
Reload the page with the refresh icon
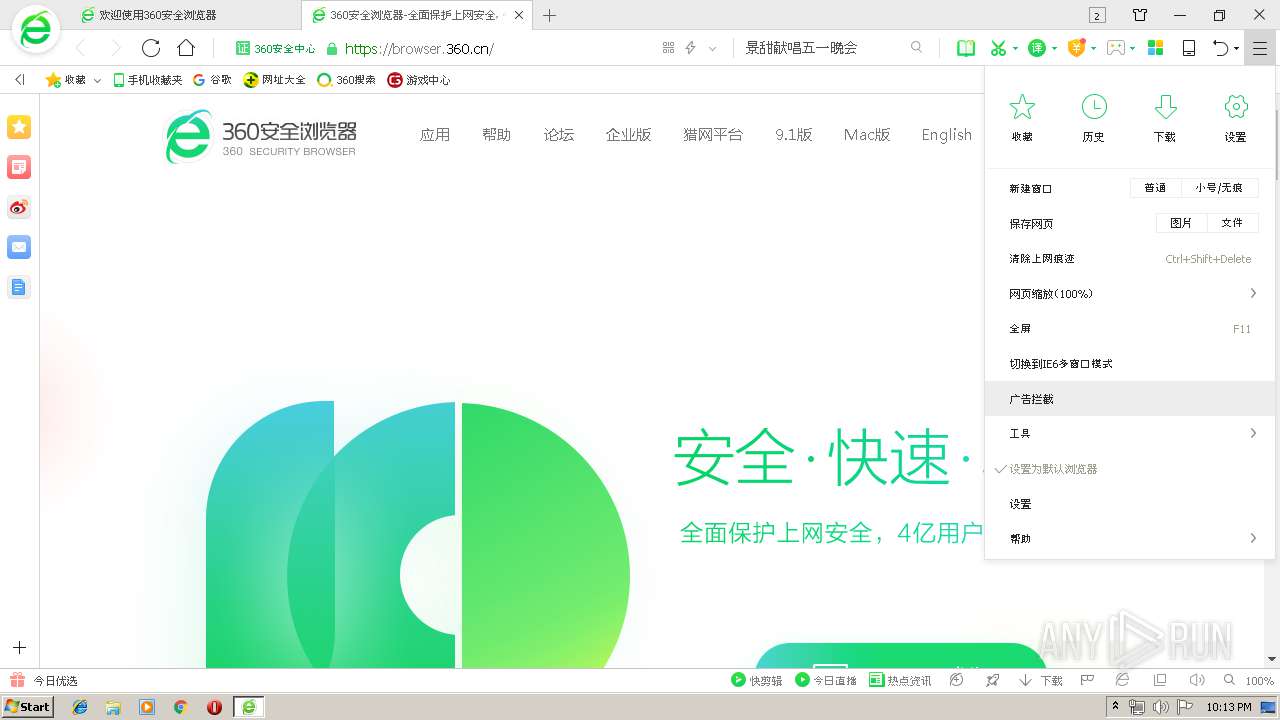pyautogui.click(x=151, y=48)
